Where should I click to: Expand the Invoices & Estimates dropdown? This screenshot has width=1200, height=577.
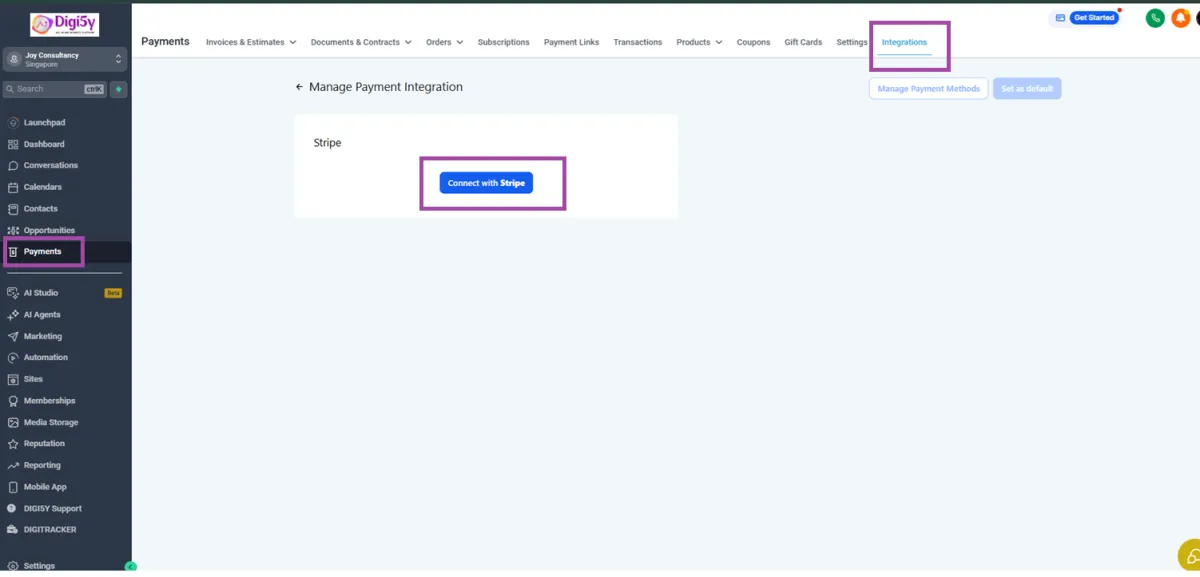(x=251, y=42)
